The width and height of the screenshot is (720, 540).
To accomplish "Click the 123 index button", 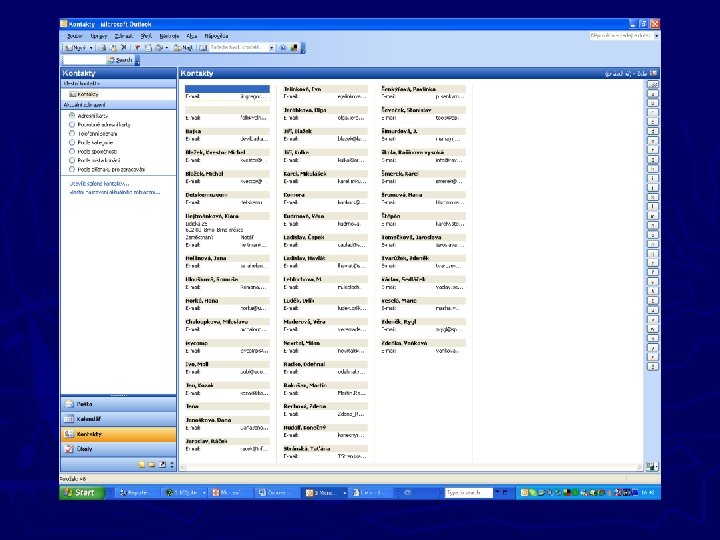I will coord(652,84).
